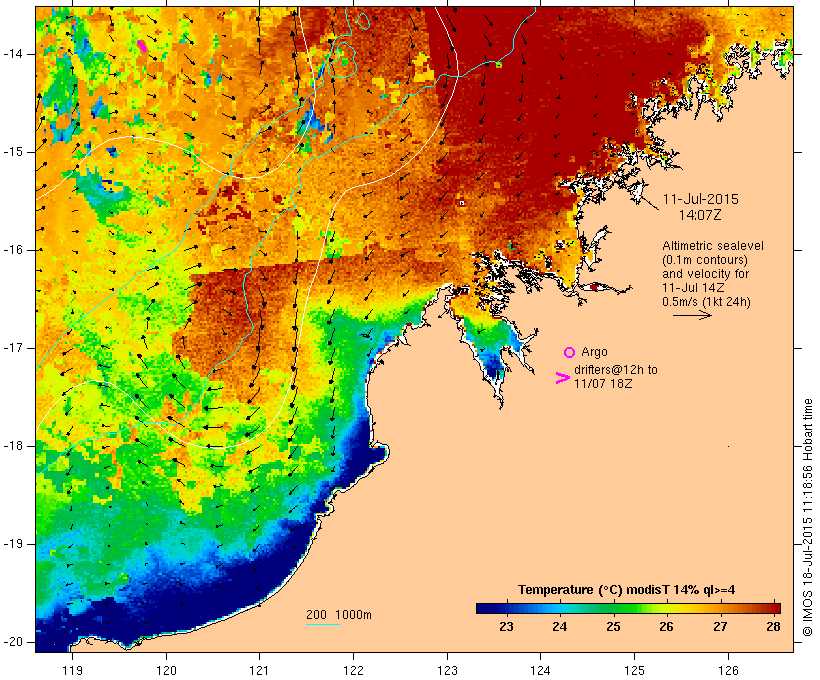Image resolution: width=820 pixels, height=680 pixels.
Task: Click the '11-Jul 14Z' velocity date text
Action: pyautogui.click(x=693, y=288)
